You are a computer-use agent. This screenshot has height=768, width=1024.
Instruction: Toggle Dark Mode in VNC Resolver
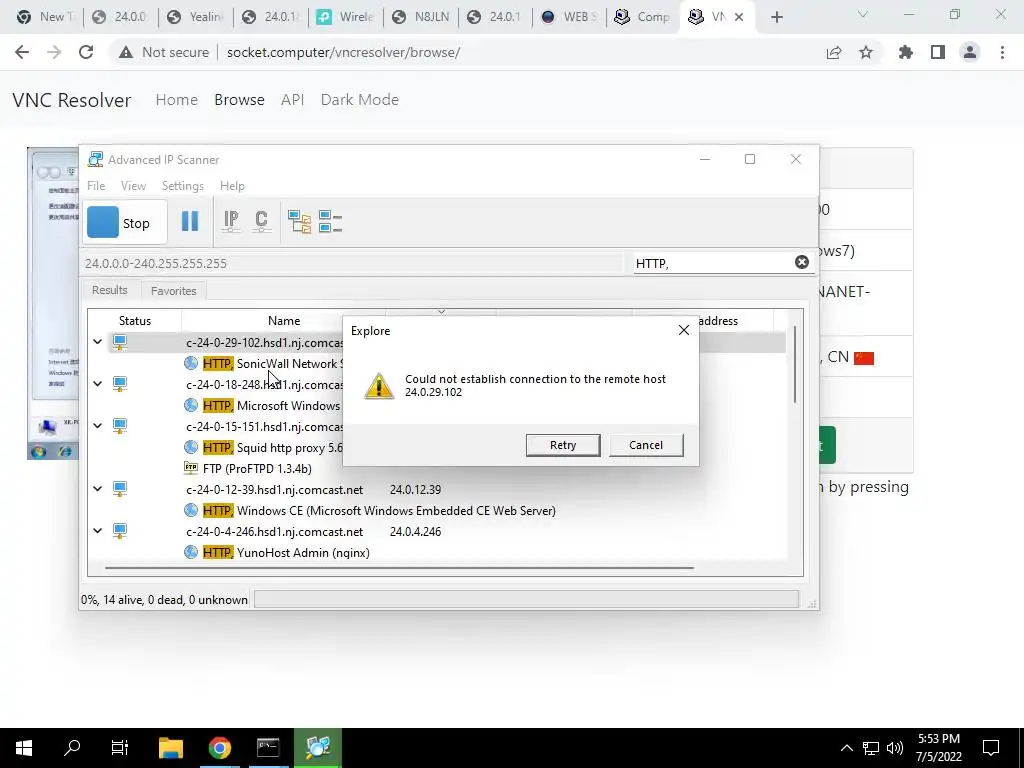click(x=359, y=99)
